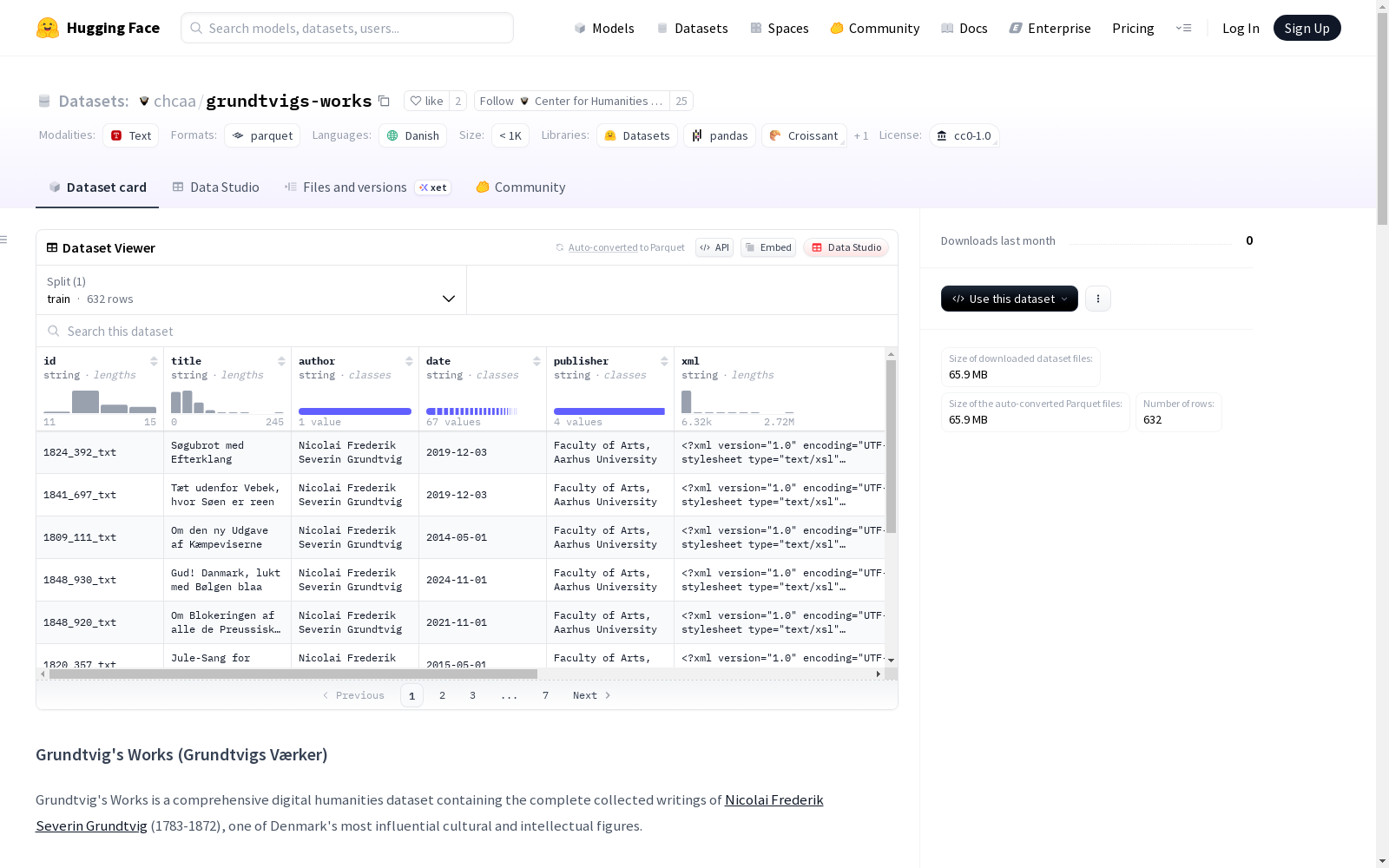The height and width of the screenshot is (868, 1389).
Task: Select the parquet format tag
Action: 262,135
